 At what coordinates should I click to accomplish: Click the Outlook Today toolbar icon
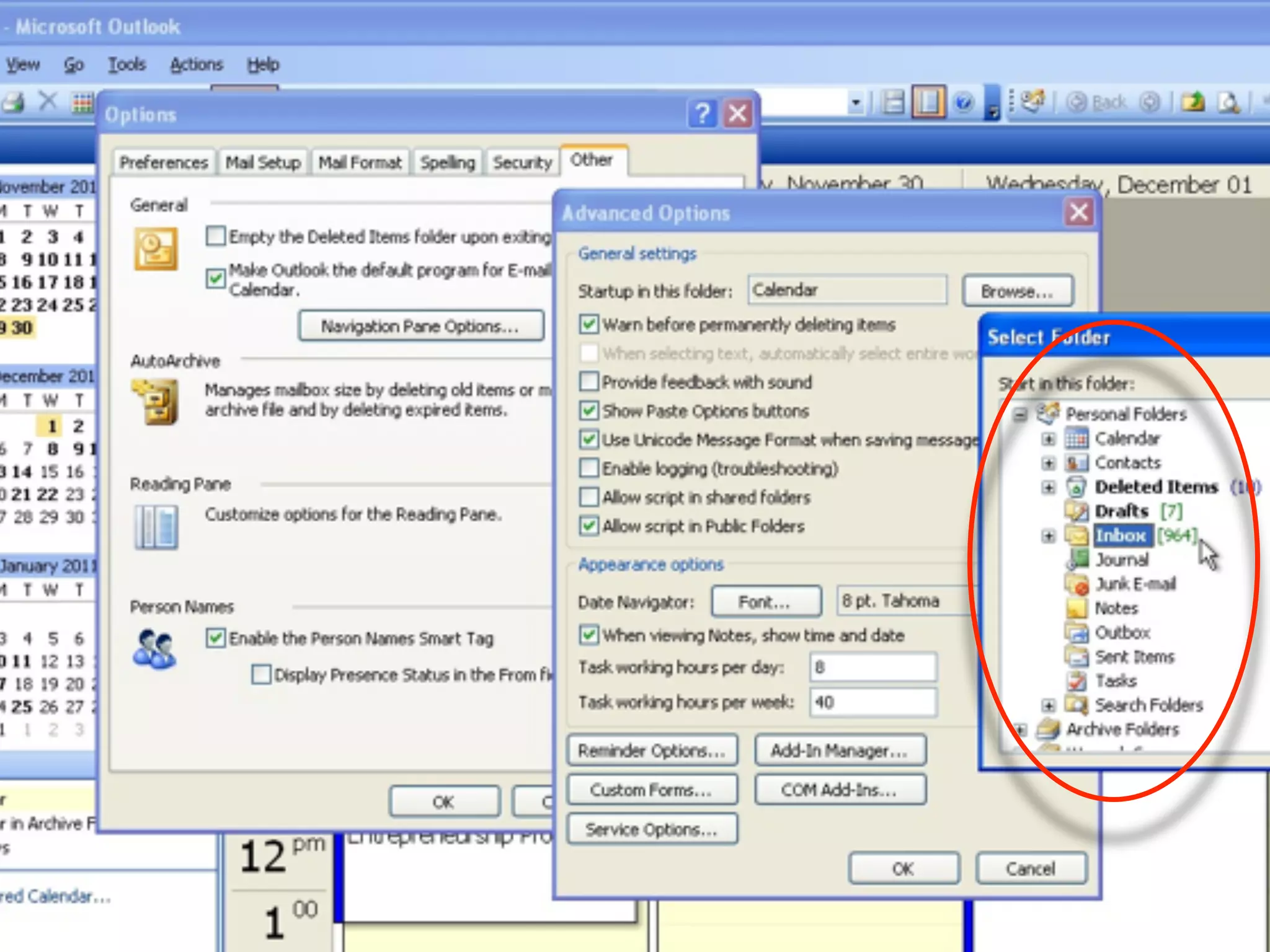1032,101
